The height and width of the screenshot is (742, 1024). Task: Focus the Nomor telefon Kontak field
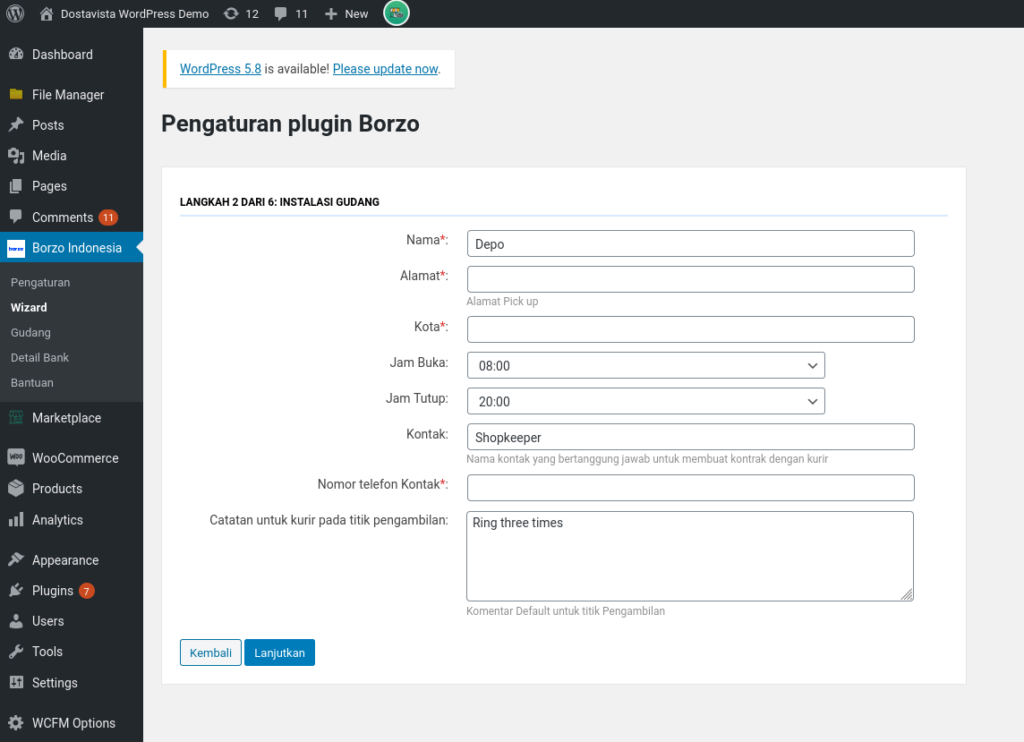[690, 487]
